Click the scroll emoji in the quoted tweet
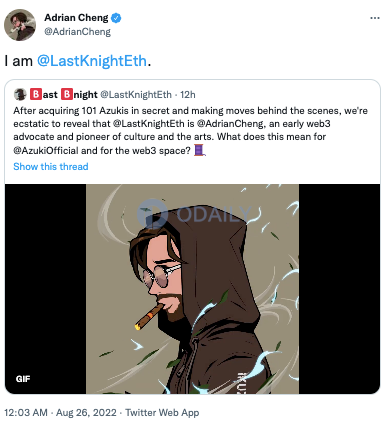The image size is (389, 429). 199,150
